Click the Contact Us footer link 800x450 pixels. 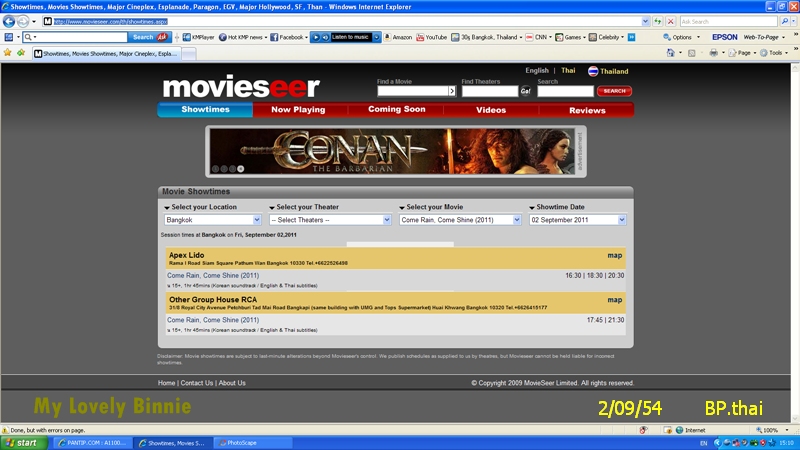click(196, 383)
